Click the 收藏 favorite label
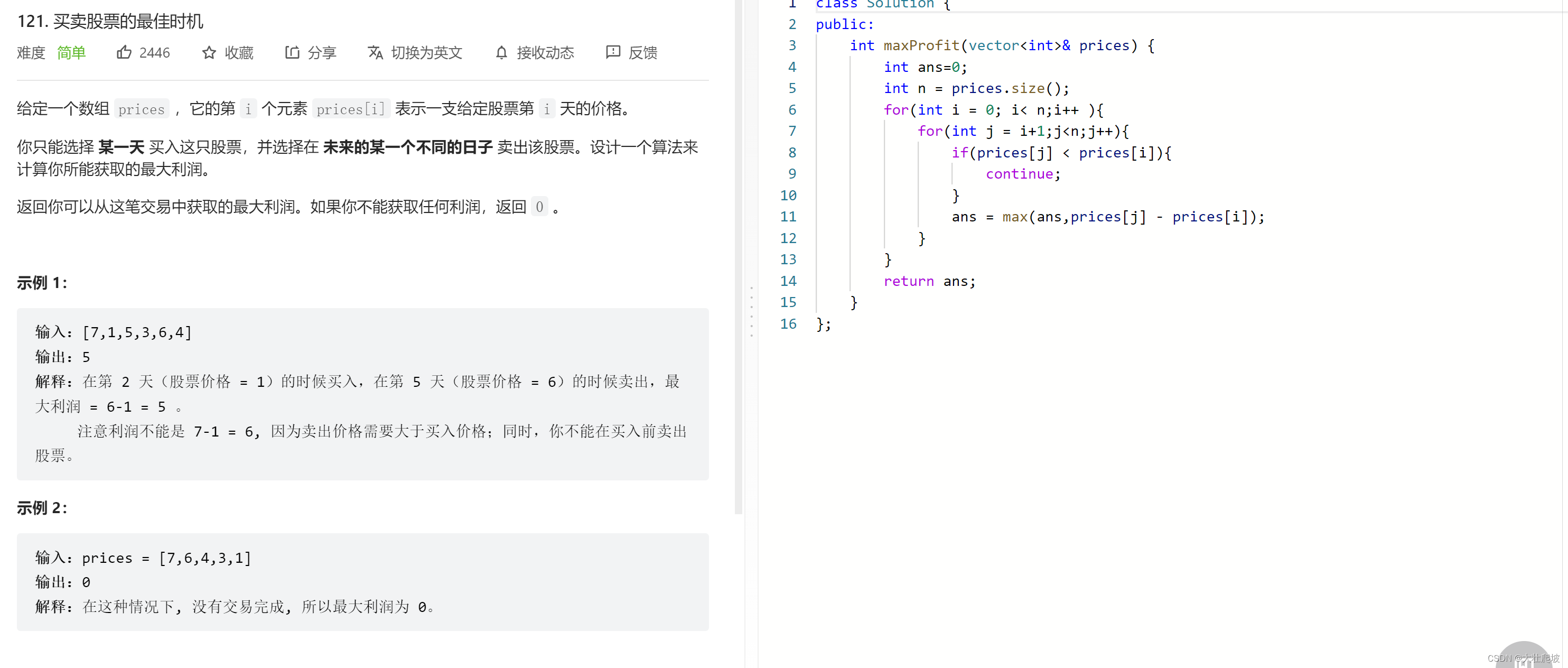1568x668 pixels. coord(239,53)
